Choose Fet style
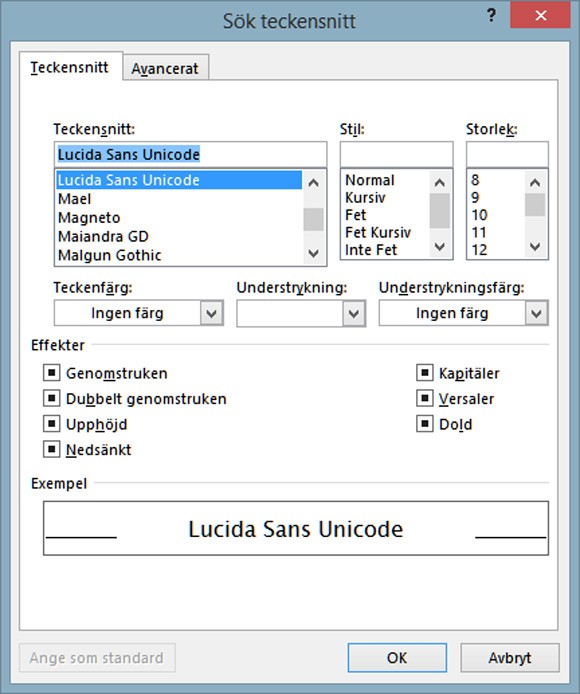This screenshot has height=694, width=580. pos(385,215)
